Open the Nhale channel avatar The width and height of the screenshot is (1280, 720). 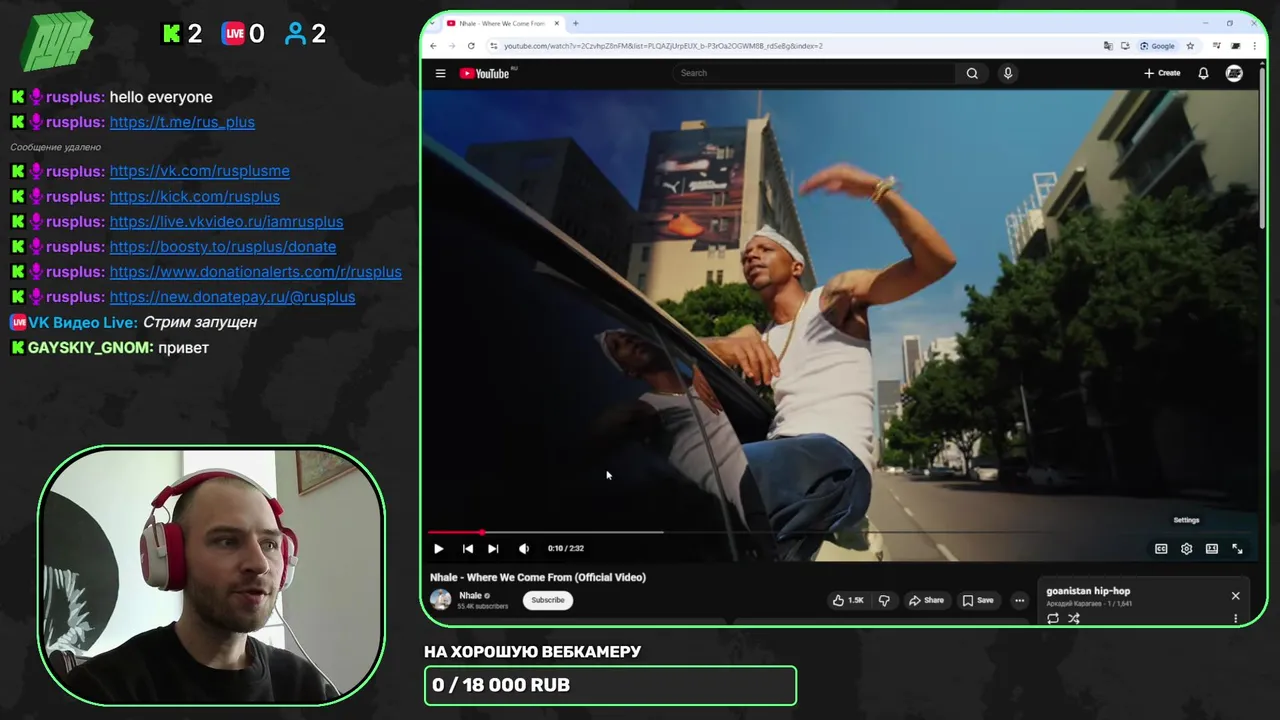(440, 600)
